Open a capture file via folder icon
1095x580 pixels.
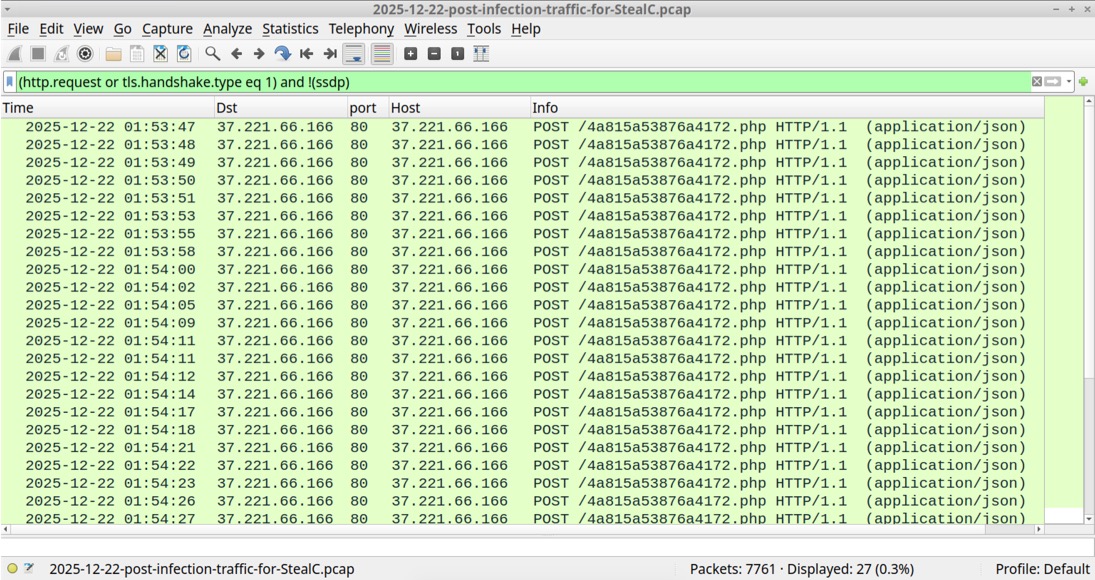click(113, 54)
